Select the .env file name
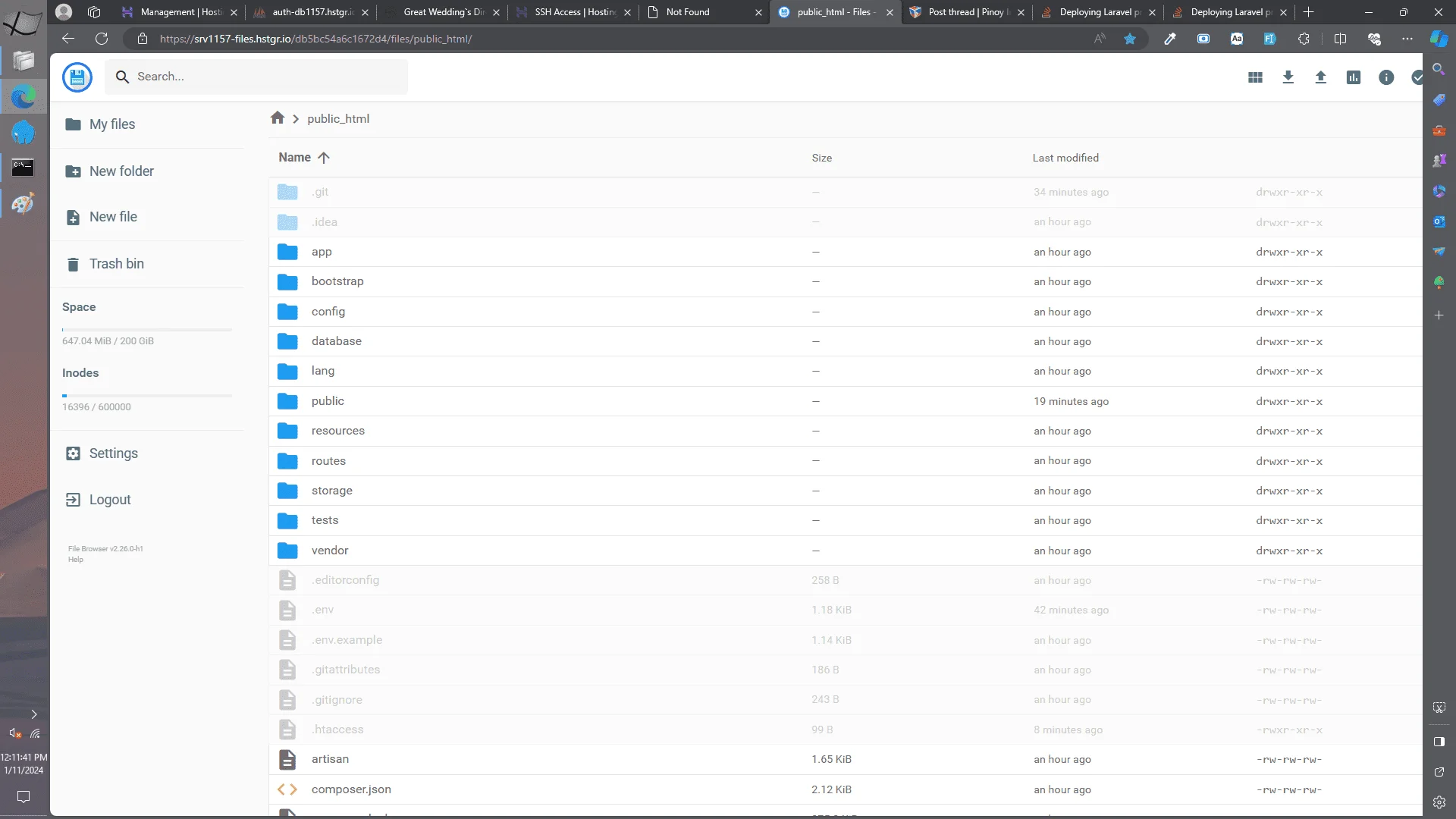Viewport: 1456px width, 819px height. pyautogui.click(x=322, y=610)
